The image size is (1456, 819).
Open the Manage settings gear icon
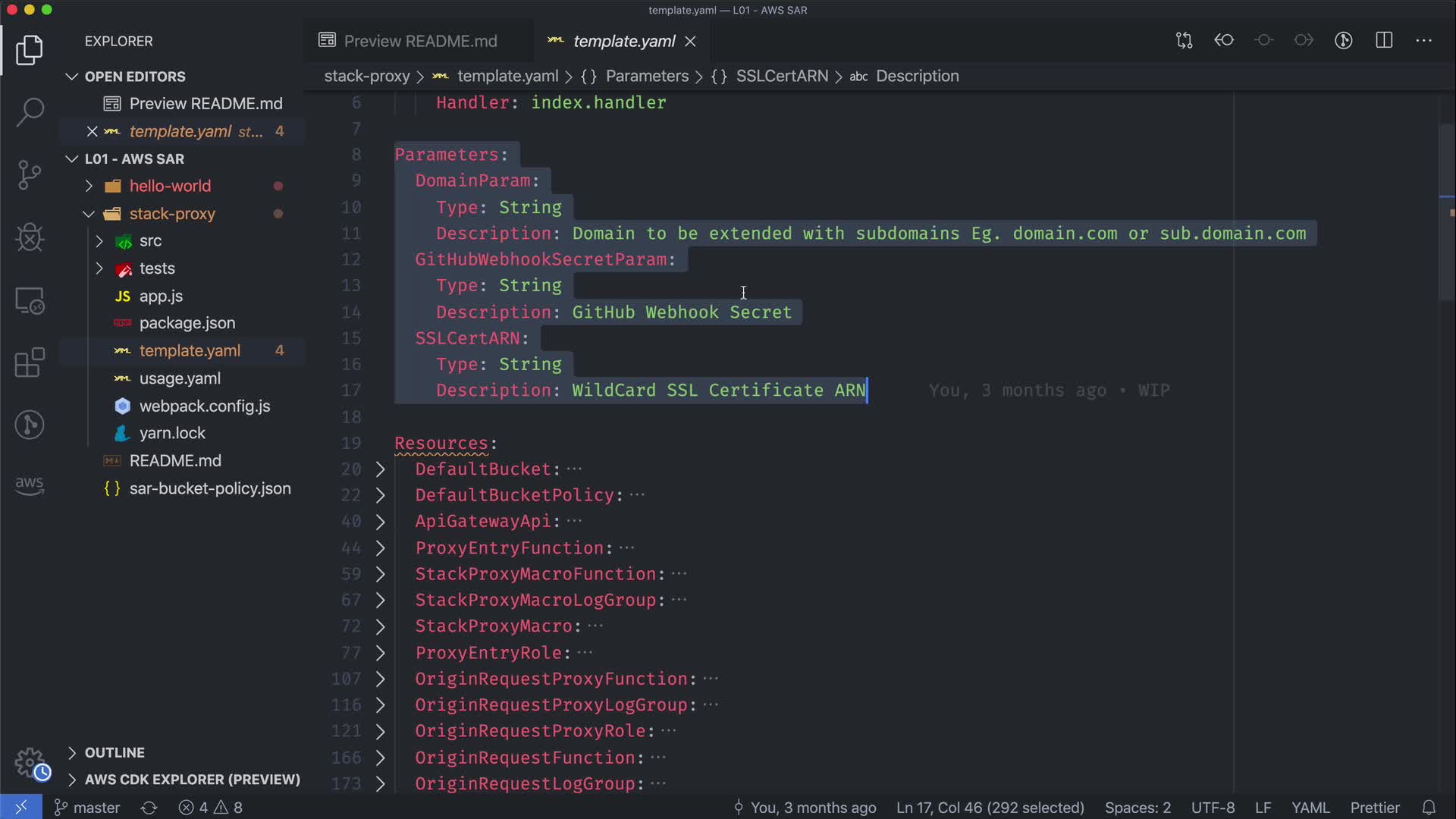coord(30,763)
